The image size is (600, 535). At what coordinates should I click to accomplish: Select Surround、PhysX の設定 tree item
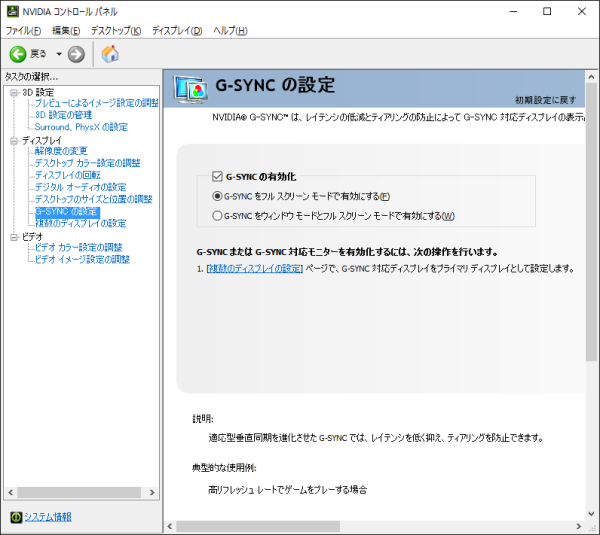point(81,127)
